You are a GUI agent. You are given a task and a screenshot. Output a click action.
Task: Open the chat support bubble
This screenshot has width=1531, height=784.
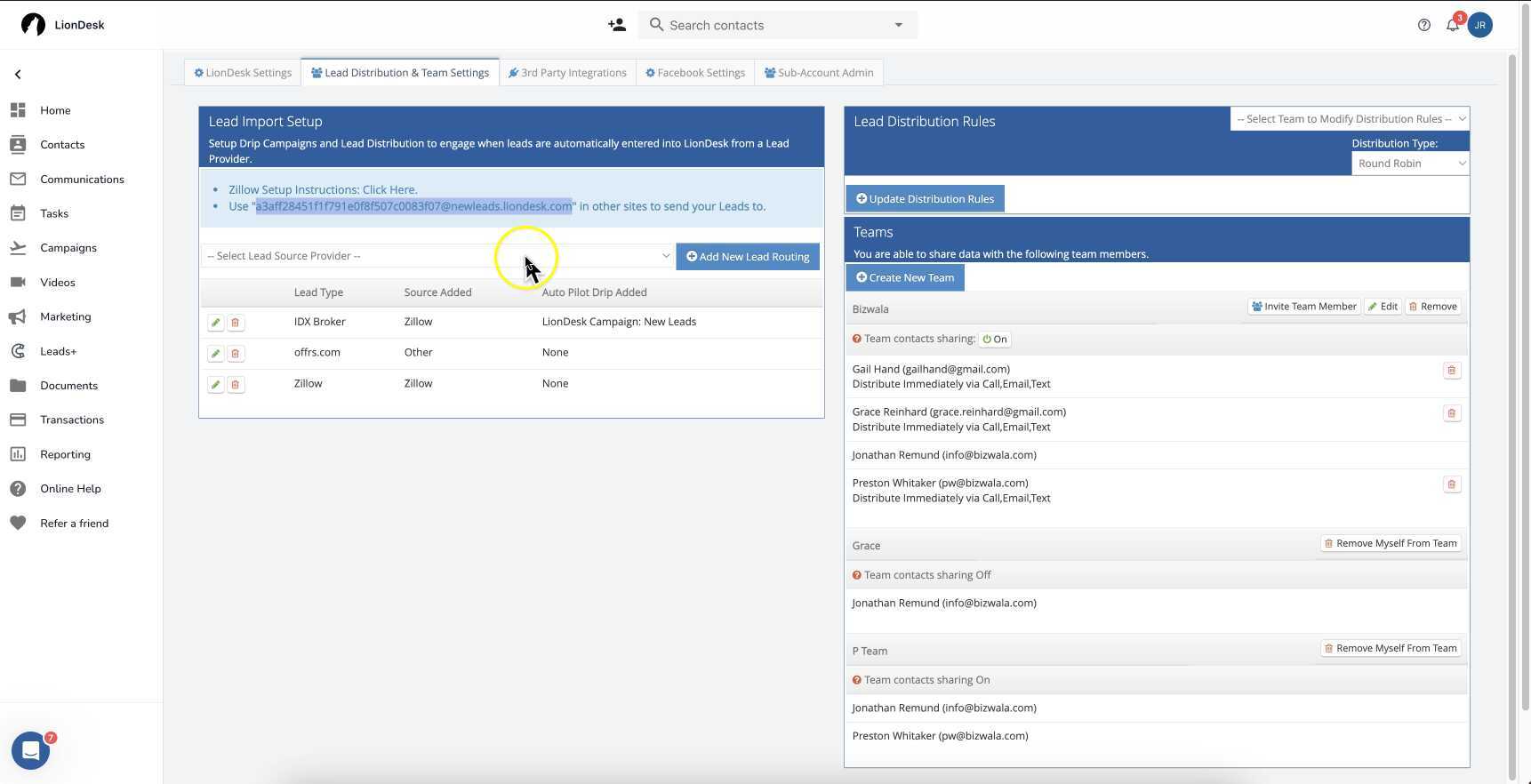point(30,751)
